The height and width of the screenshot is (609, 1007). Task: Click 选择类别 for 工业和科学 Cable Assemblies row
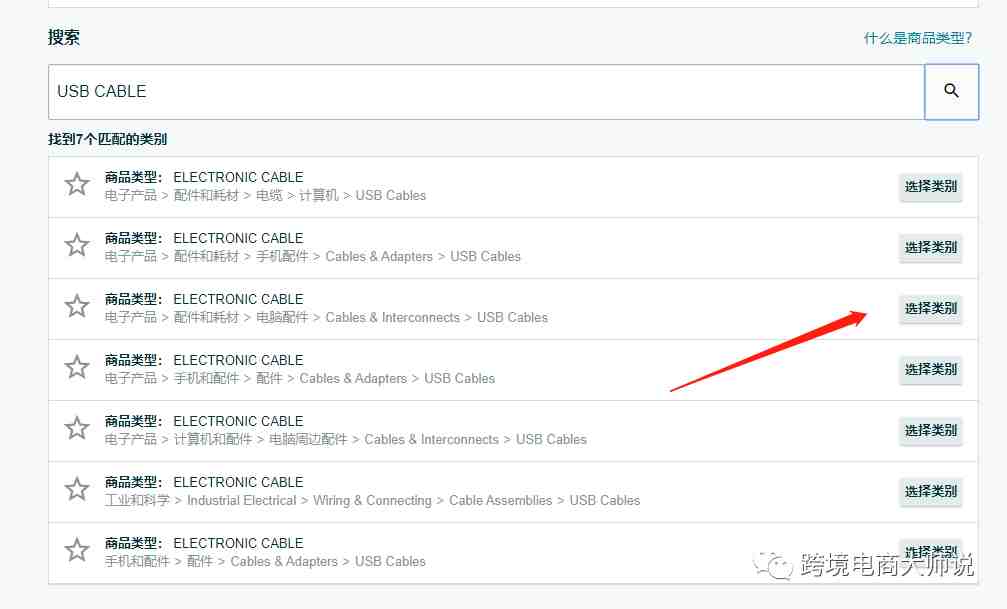tap(931, 491)
